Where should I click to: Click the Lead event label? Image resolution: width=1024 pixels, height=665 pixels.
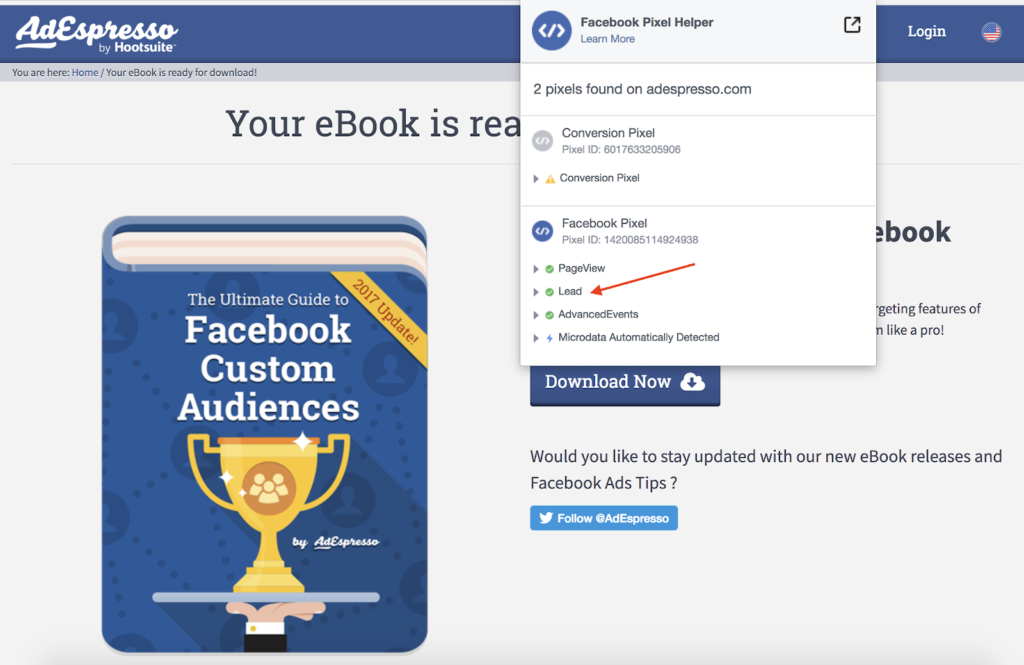tap(569, 291)
